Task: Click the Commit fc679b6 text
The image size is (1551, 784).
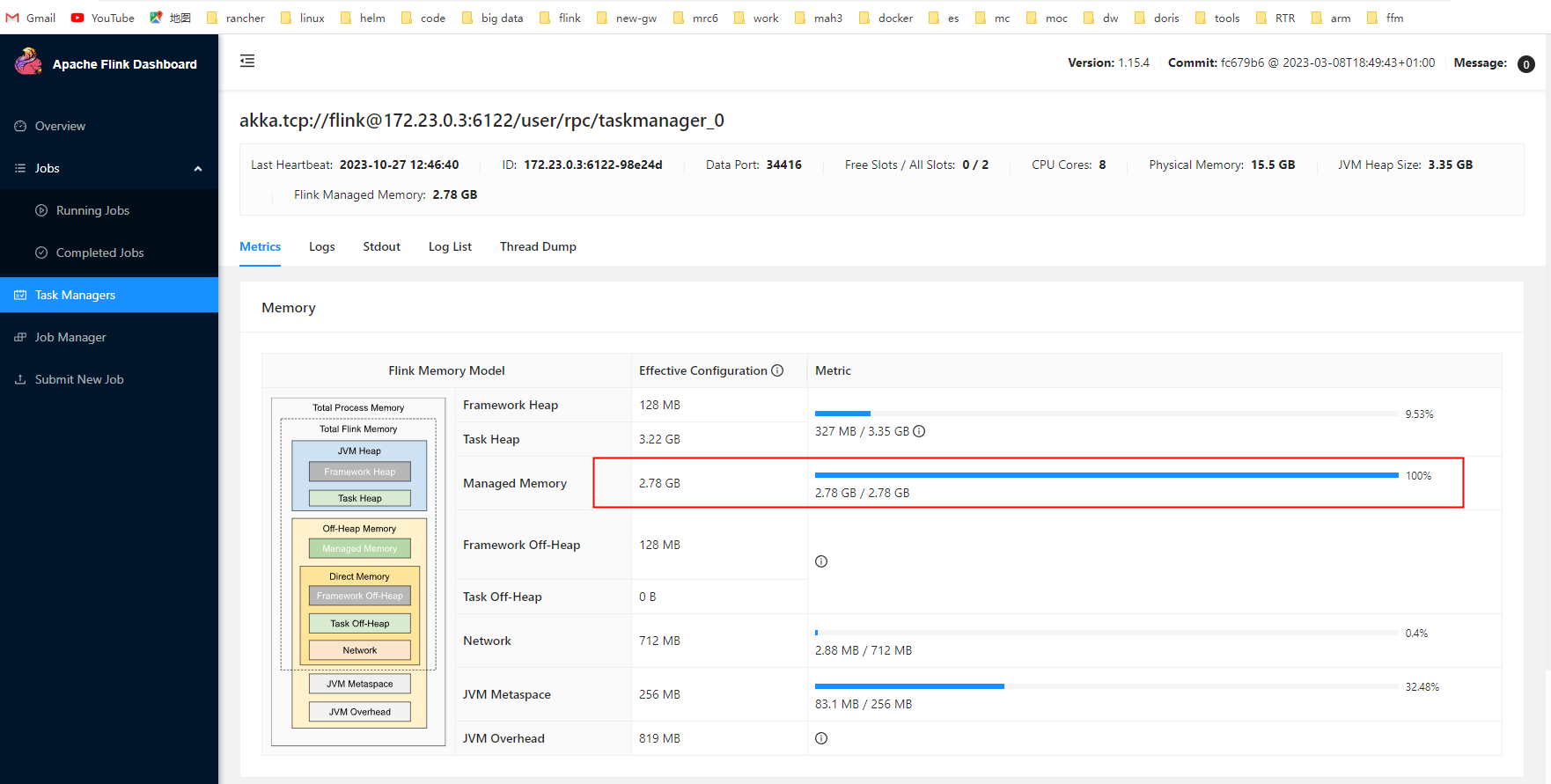Action: (x=1301, y=62)
